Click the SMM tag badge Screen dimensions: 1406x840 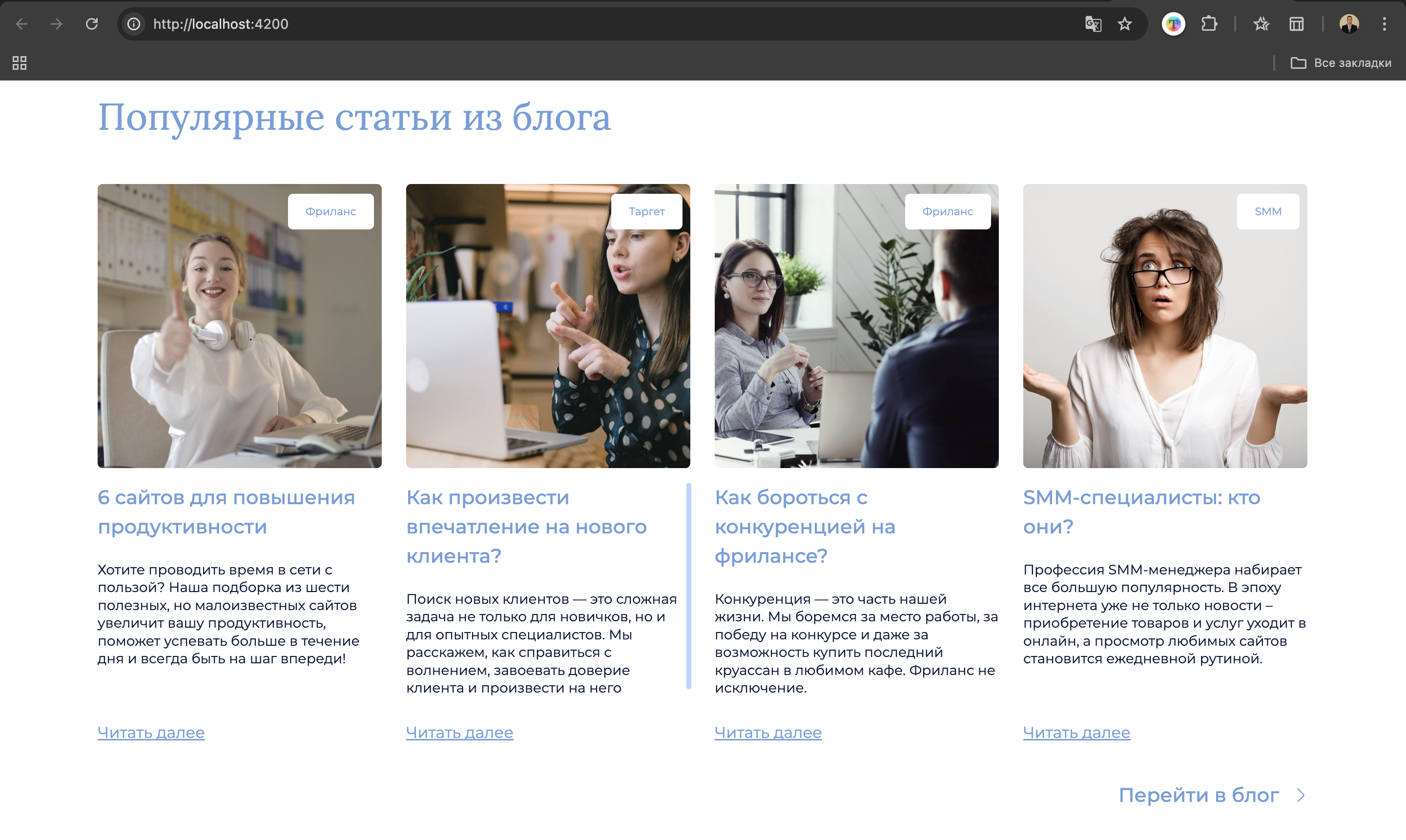pos(1268,211)
